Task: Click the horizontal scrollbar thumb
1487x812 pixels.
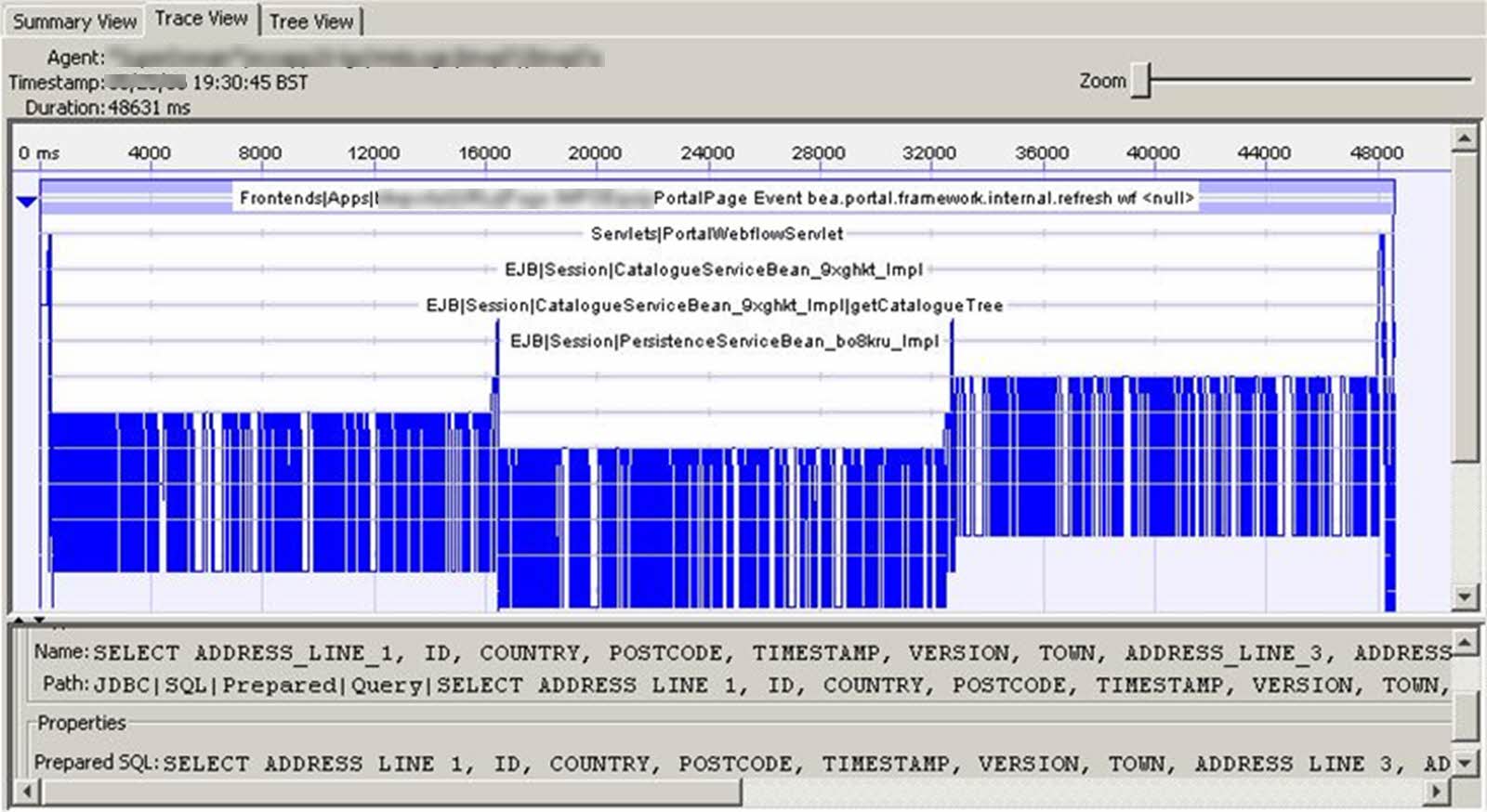Action: (x=391, y=792)
